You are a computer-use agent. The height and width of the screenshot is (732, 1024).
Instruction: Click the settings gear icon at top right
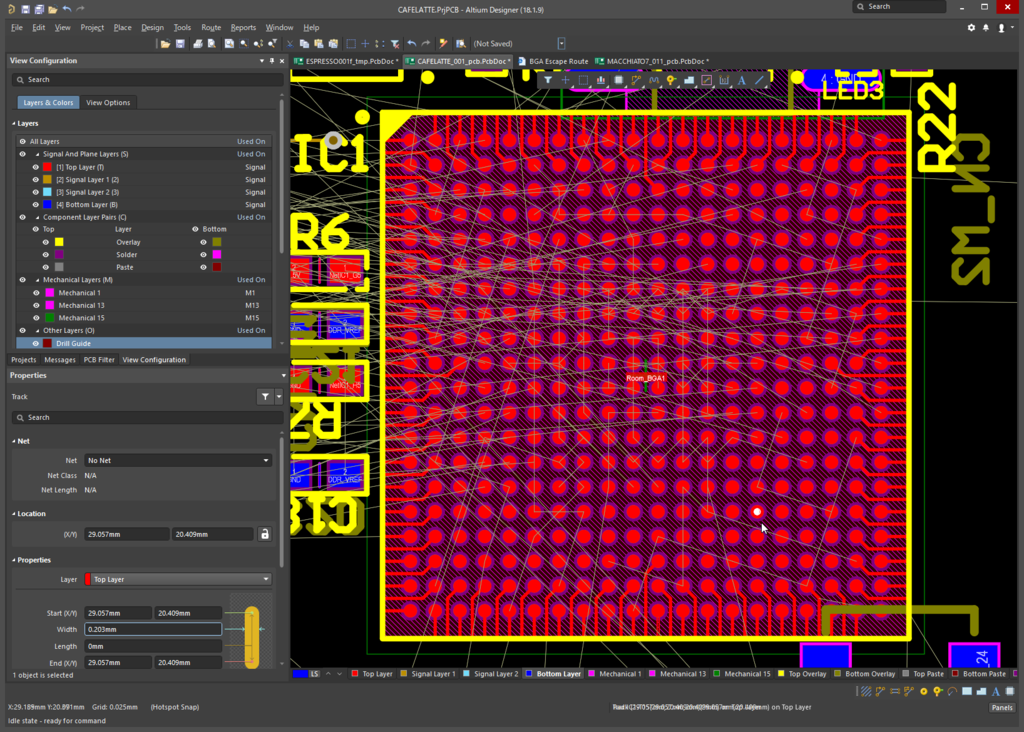click(971, 28)
